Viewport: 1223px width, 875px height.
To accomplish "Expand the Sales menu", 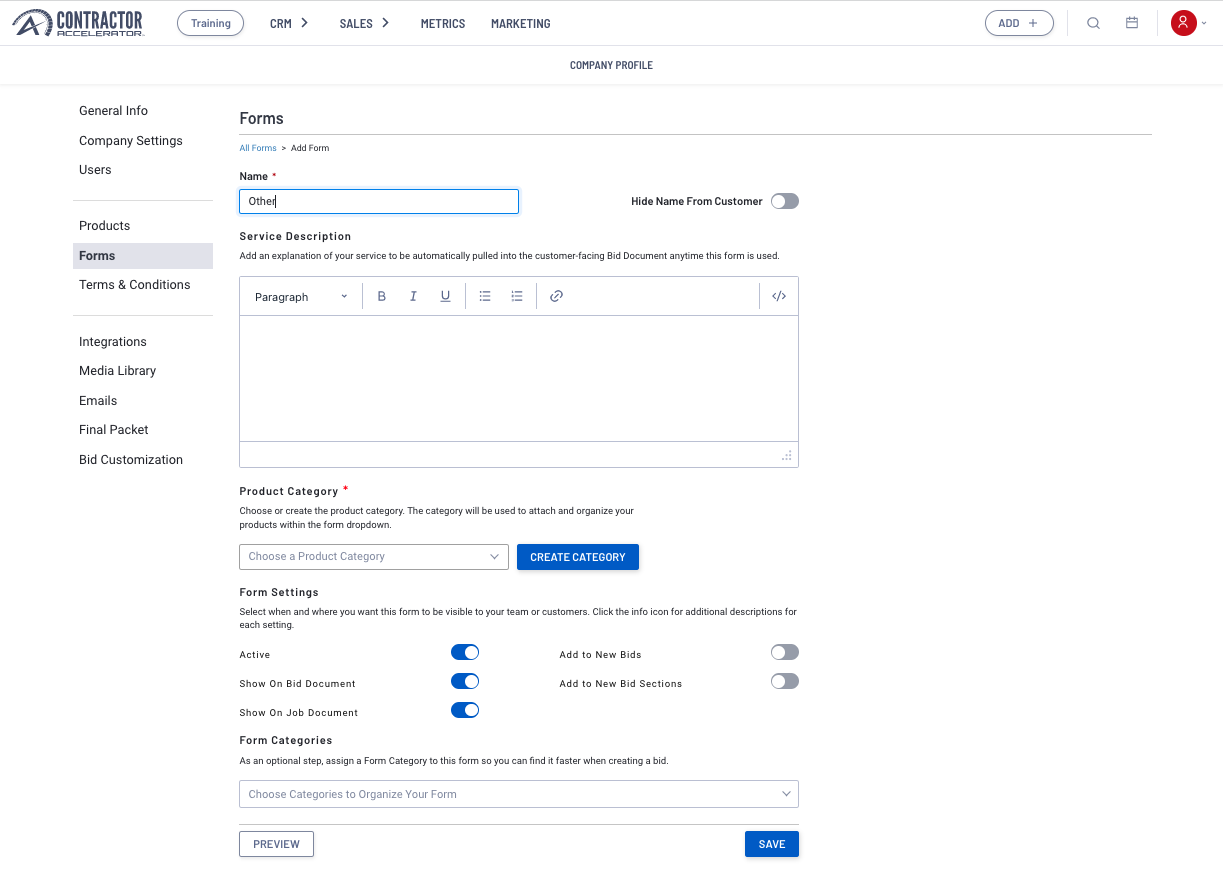I will click(x=364, y=23).
